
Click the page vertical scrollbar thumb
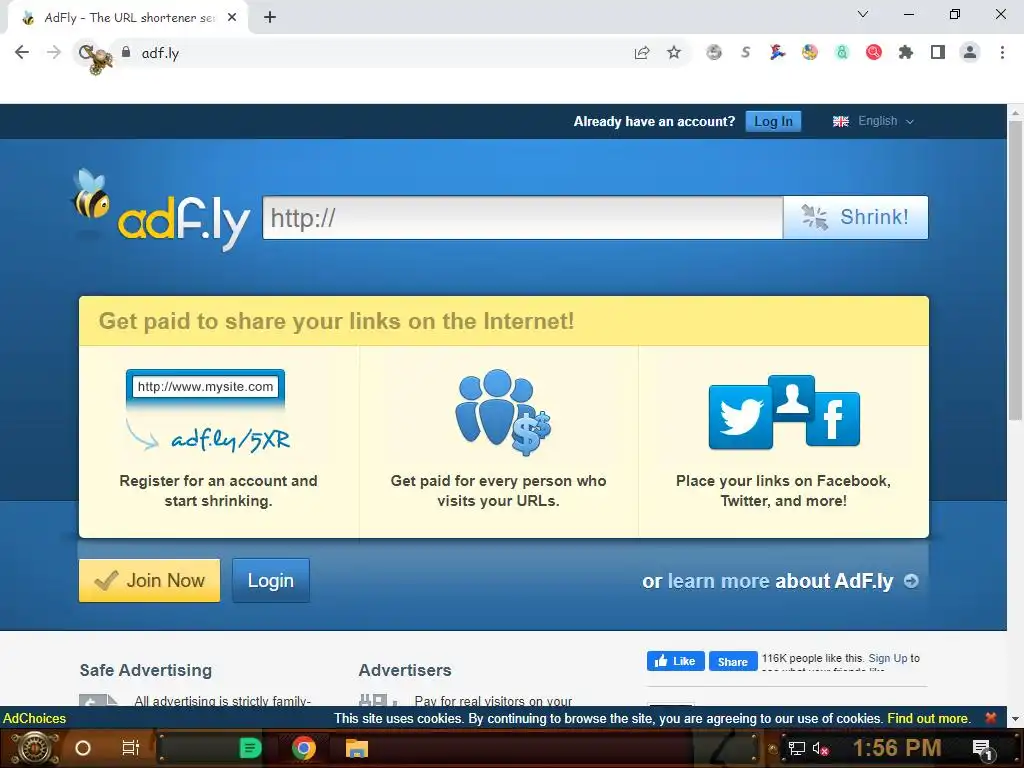(1015, 269)
